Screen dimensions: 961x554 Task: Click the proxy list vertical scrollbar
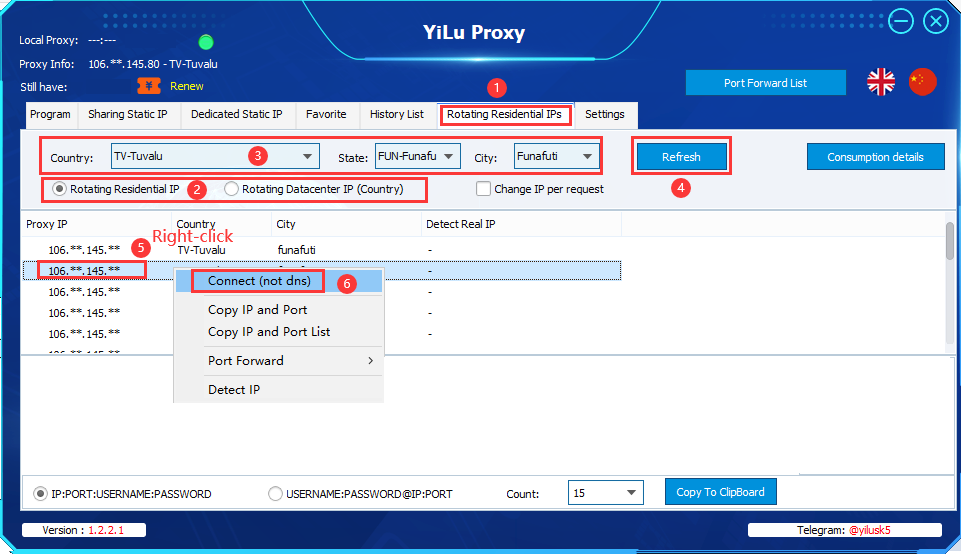[948, 240]
